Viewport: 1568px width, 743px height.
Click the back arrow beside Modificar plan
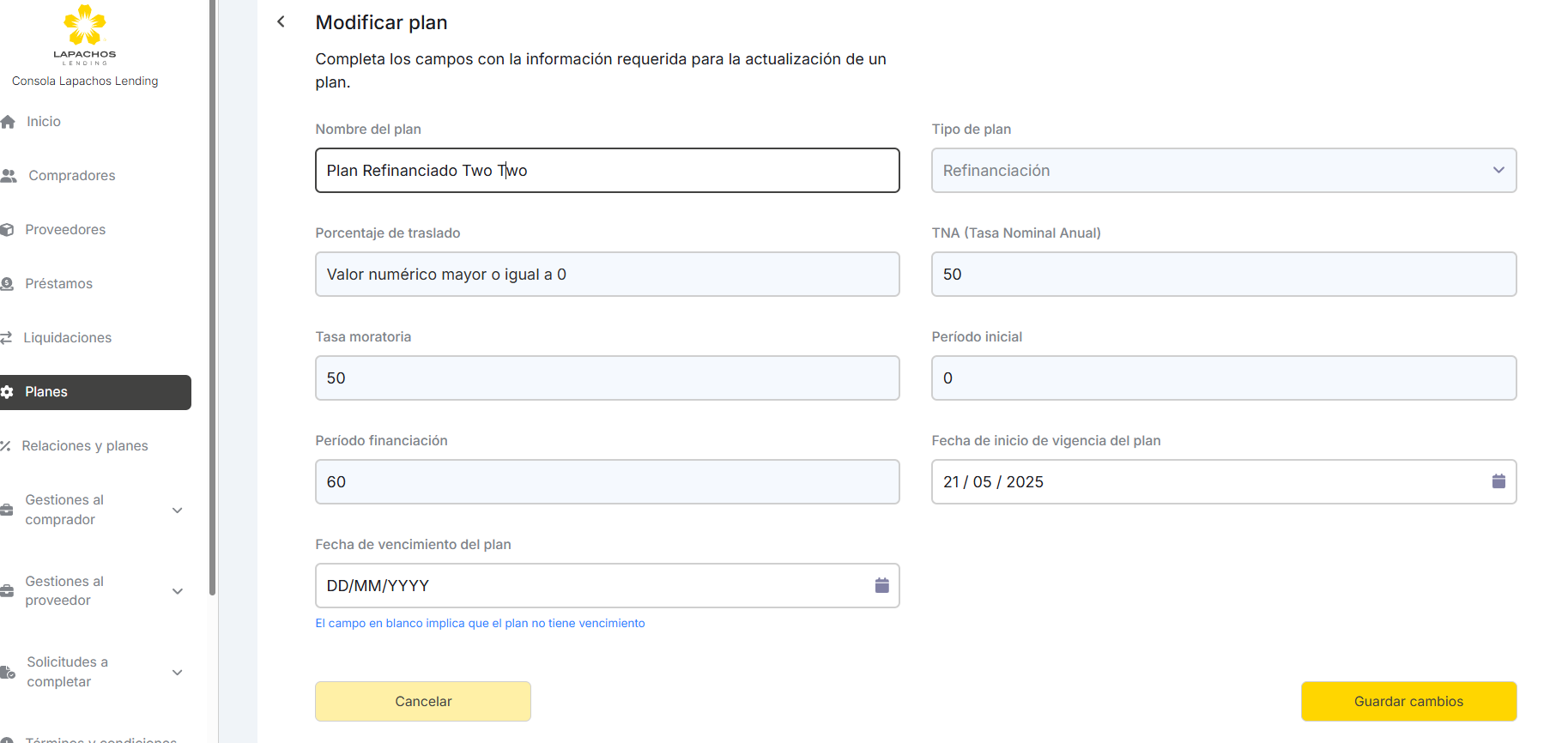pos(281,22)
